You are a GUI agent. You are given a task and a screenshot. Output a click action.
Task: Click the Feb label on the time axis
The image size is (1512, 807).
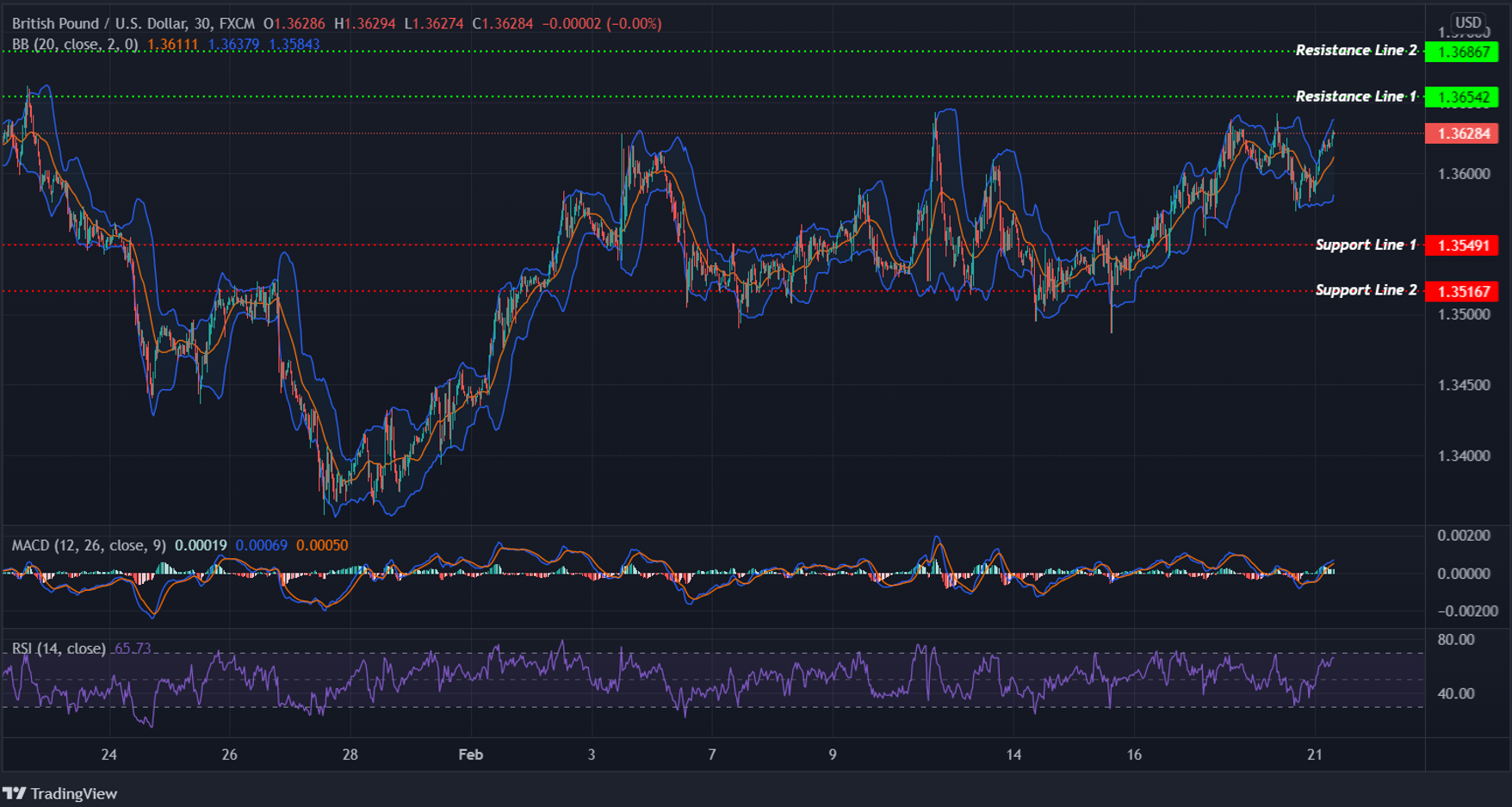pos(470,754)
